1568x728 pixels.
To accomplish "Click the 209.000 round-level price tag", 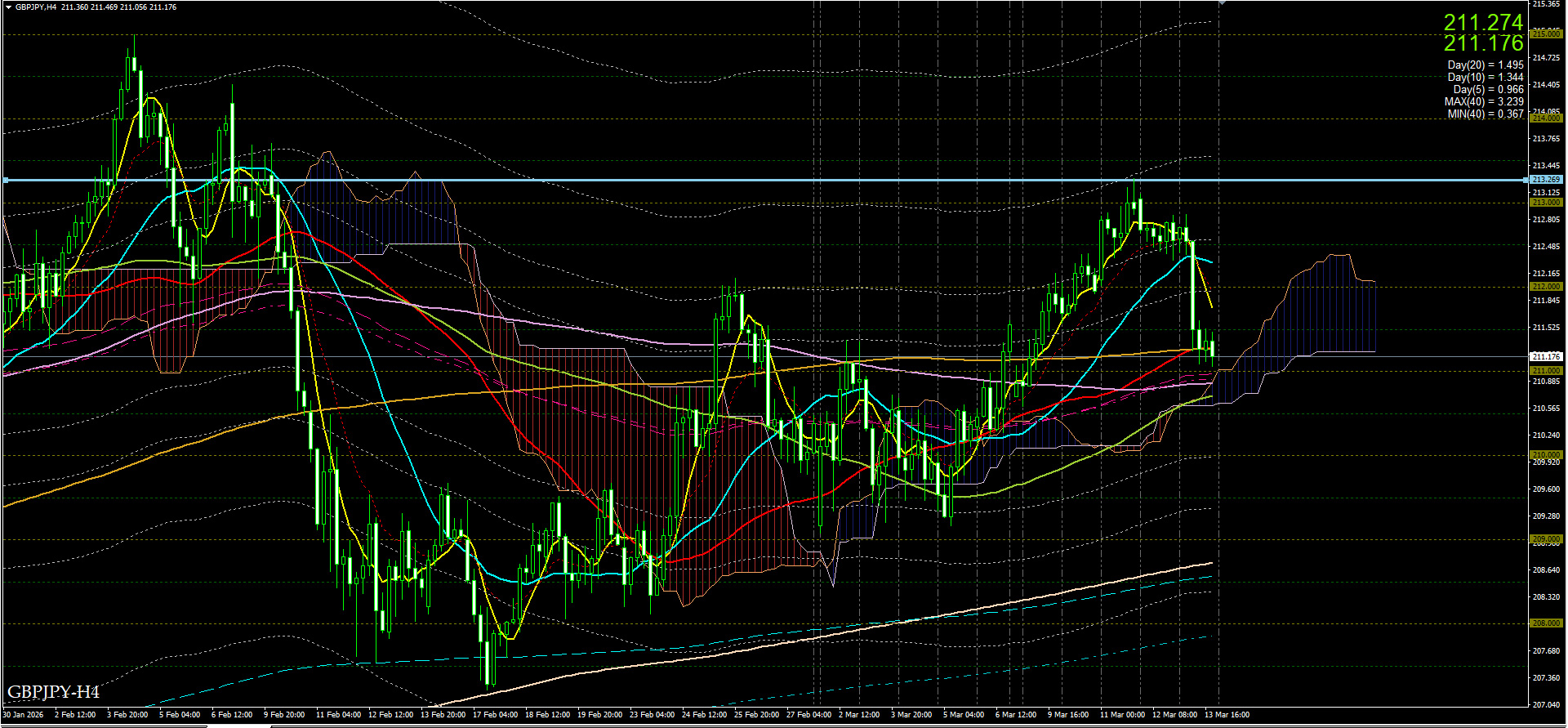I will tap(1546, 539).
